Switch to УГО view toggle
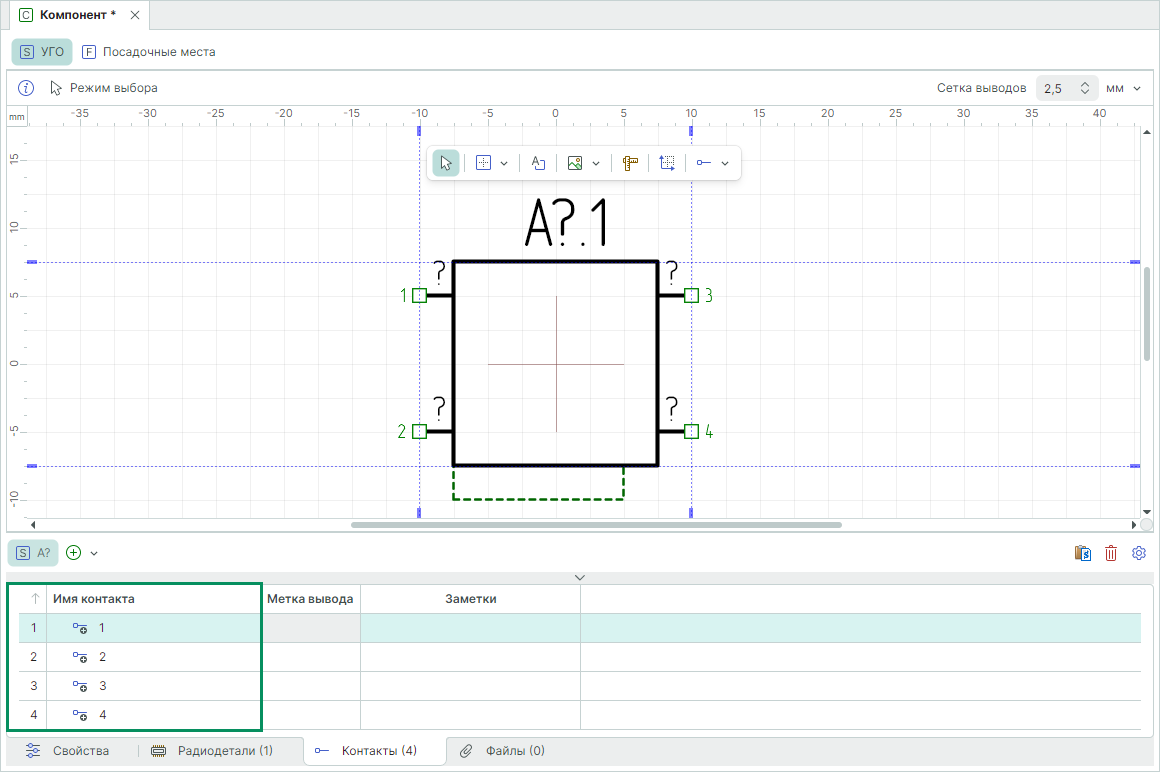This screenshot has width=1160, height=772. [42, 52]
